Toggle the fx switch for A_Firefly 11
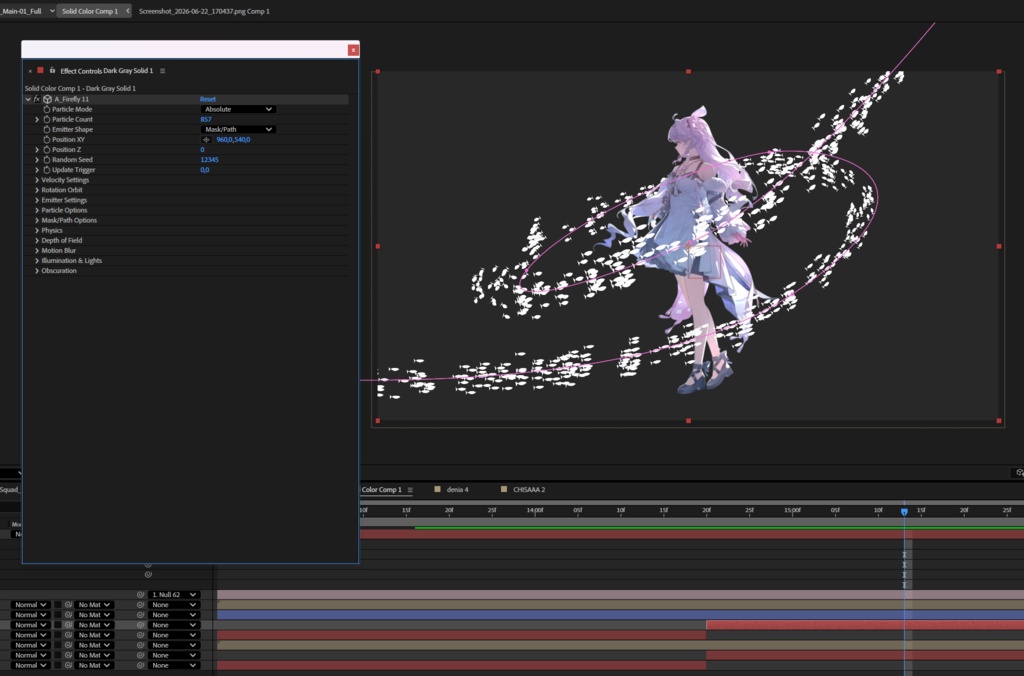Image resolution: width=1024 pixels, height=676 pixels. click(37, 99)
